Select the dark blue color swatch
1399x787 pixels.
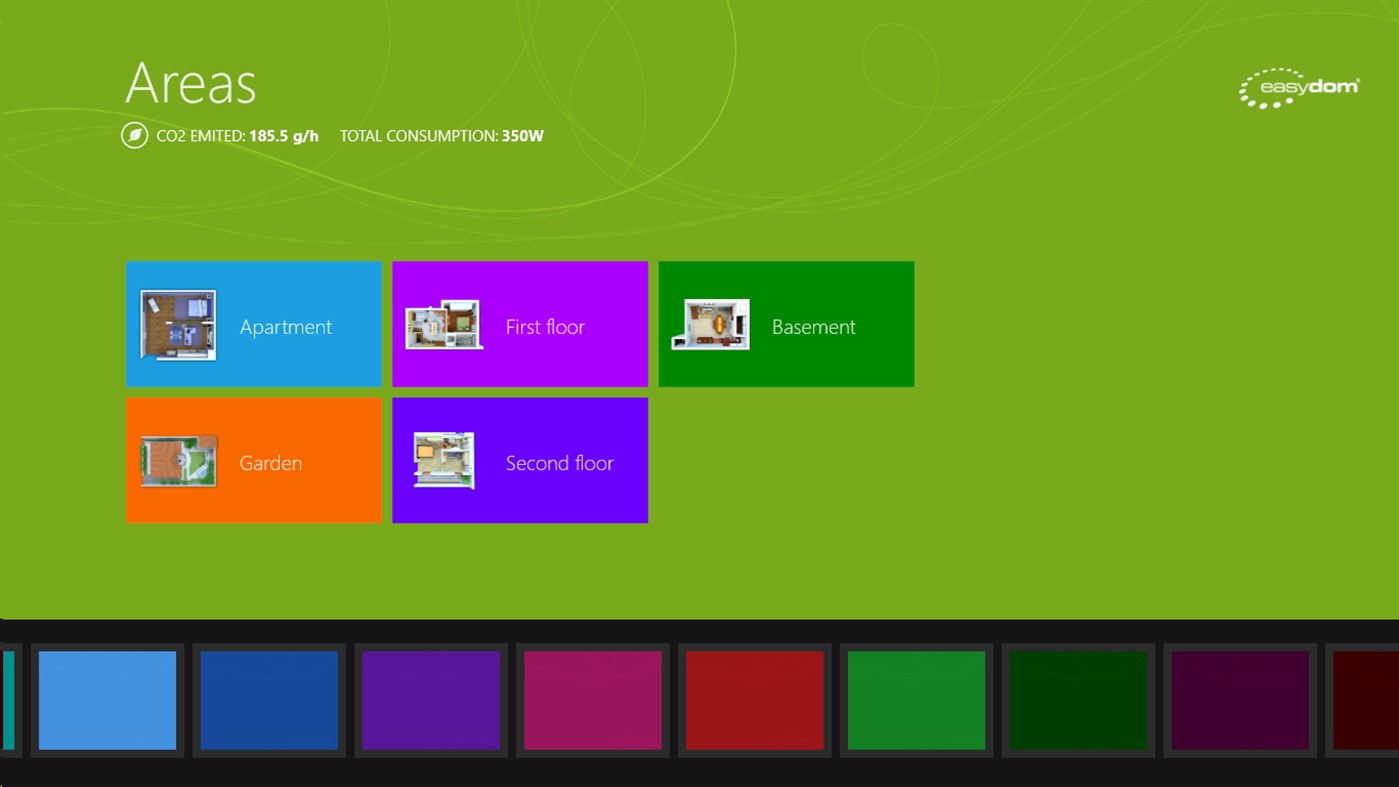[x=269, y=700]
